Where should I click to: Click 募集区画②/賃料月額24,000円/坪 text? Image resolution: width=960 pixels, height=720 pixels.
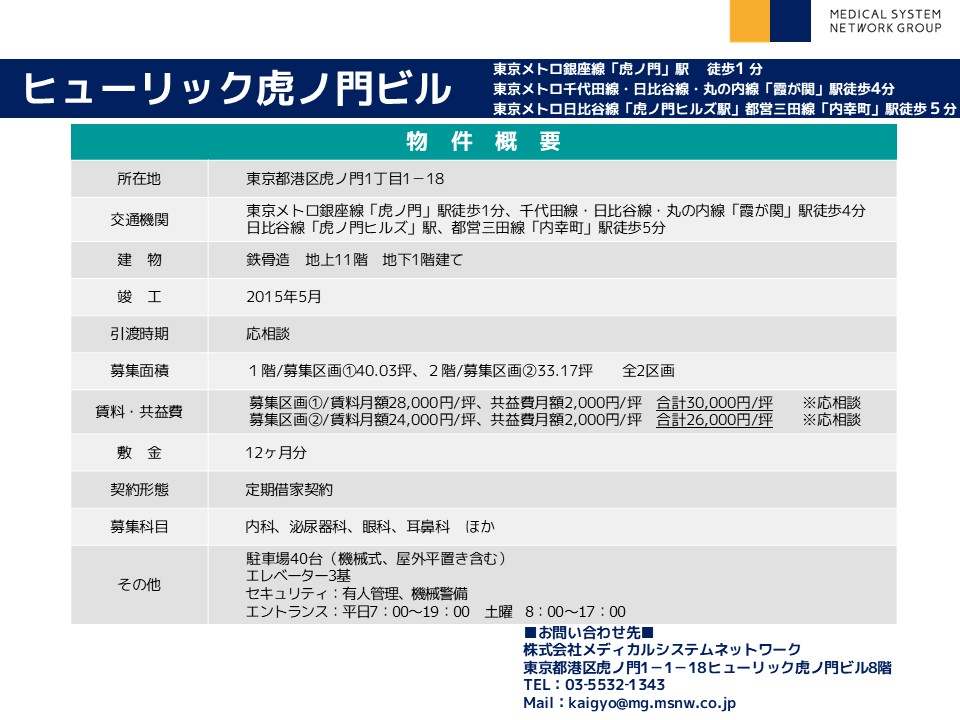point(362,421)
